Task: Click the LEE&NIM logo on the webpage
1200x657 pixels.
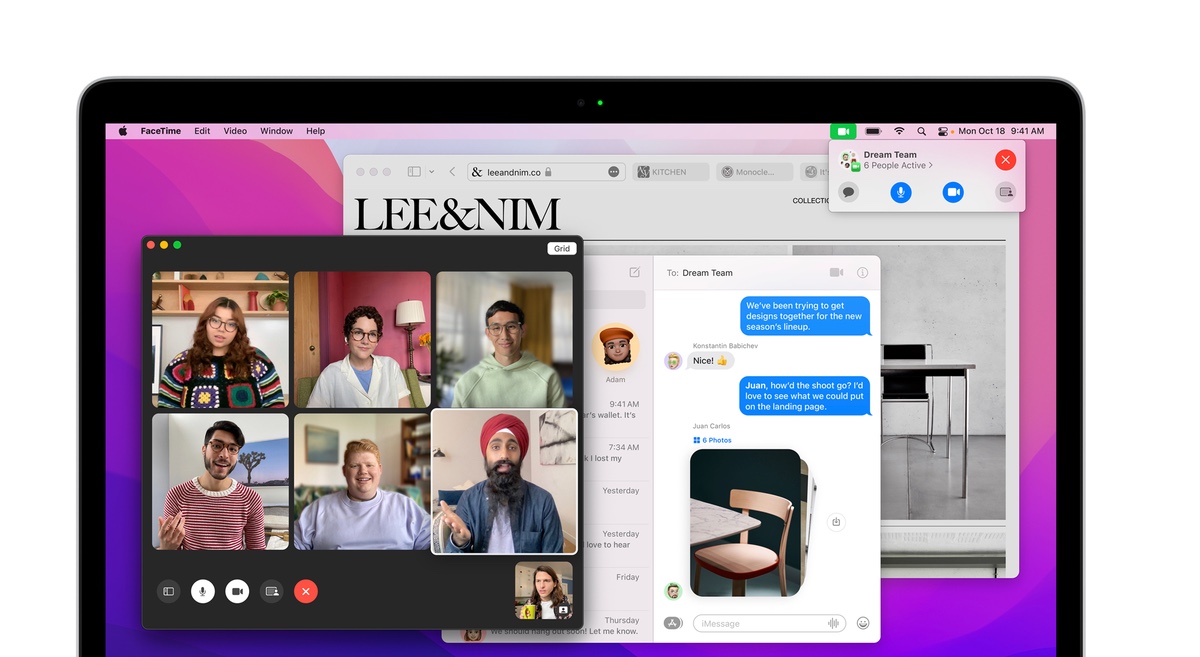Action: (x=456, y=214)
